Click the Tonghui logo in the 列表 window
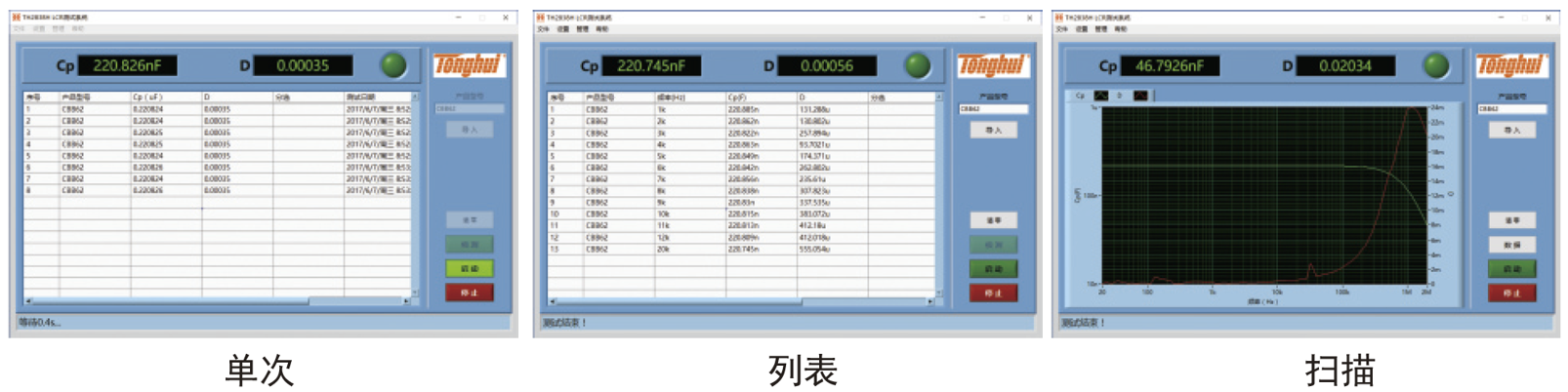The width and height of the screenshot is (1568, 392). 992,65
